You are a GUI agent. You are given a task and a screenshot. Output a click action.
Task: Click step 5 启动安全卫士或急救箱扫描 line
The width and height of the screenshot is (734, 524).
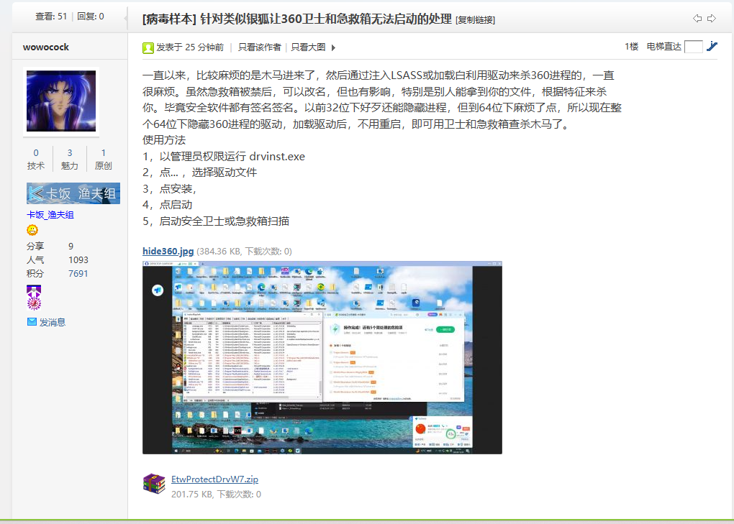[x=216, y=221]
